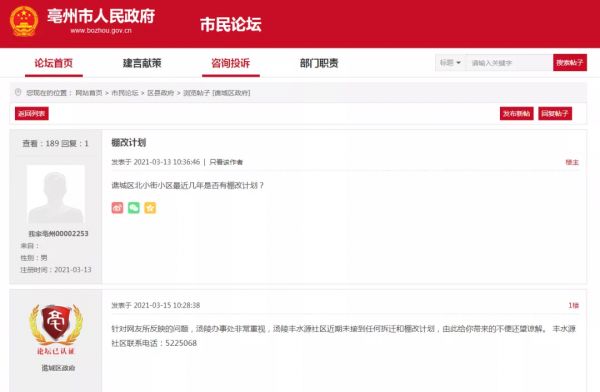Click the 市民论坛 header title
Image resolution: width=600 pixels, height=392 pixels.
pos(231,24)
